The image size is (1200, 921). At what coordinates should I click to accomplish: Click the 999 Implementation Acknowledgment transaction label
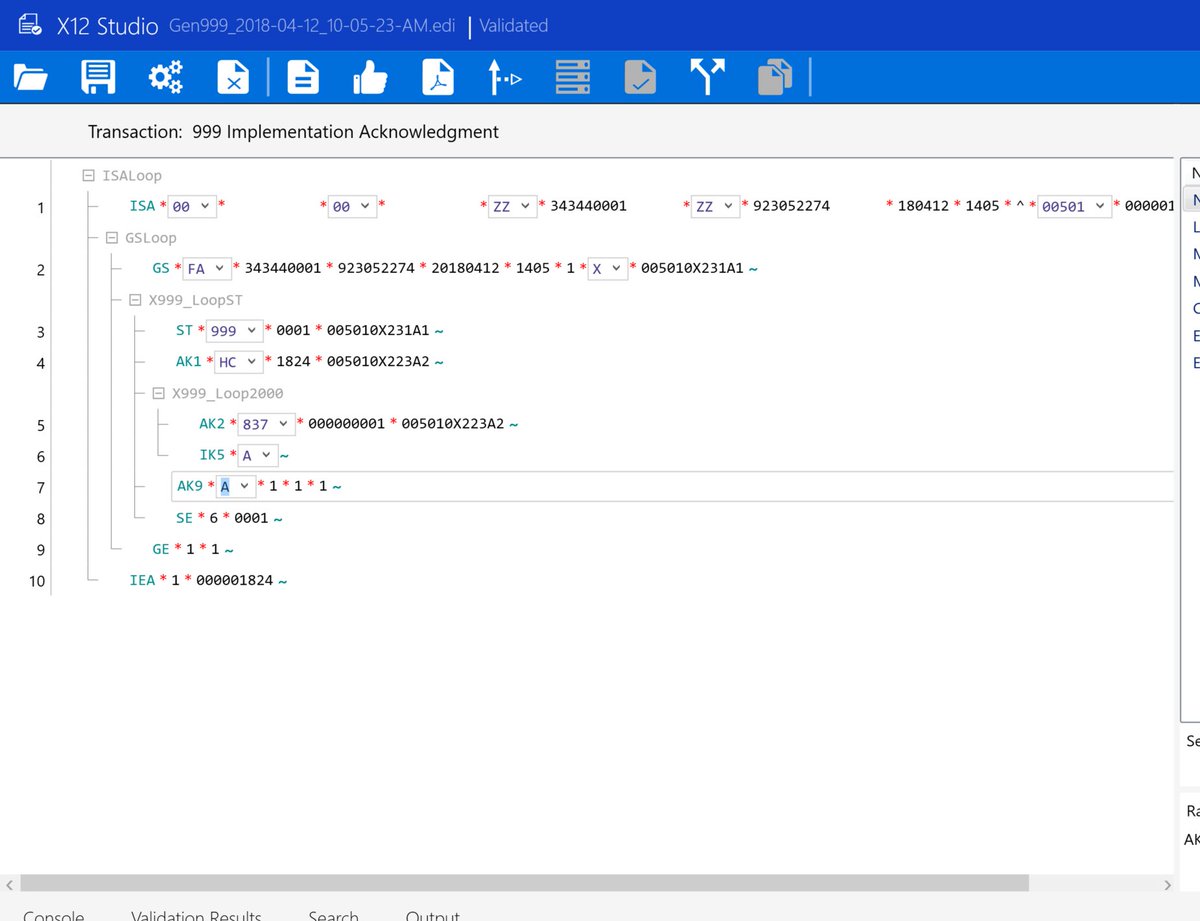pos(345,132)
